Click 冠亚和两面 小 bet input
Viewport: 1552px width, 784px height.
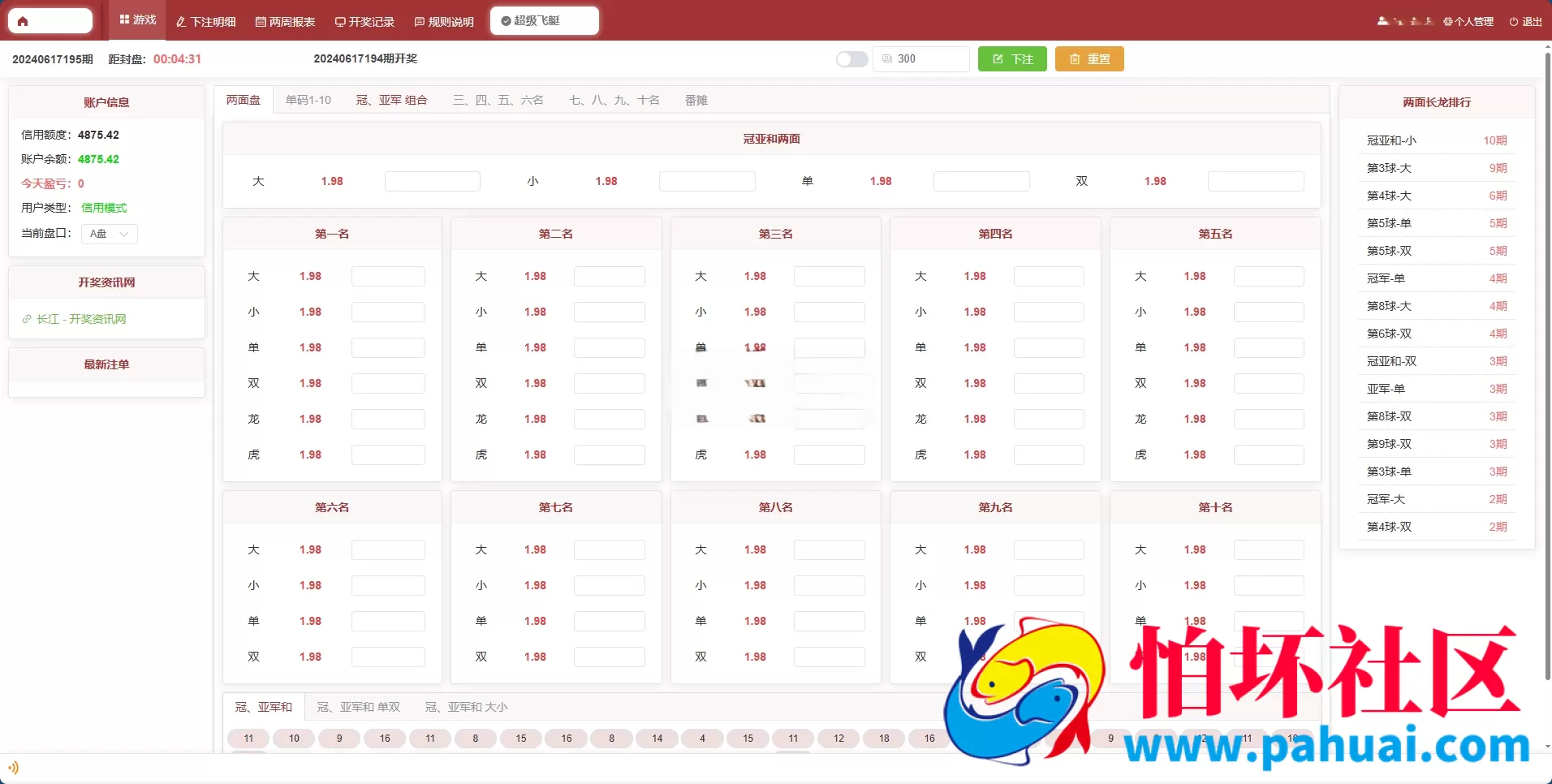coord(707,181)
